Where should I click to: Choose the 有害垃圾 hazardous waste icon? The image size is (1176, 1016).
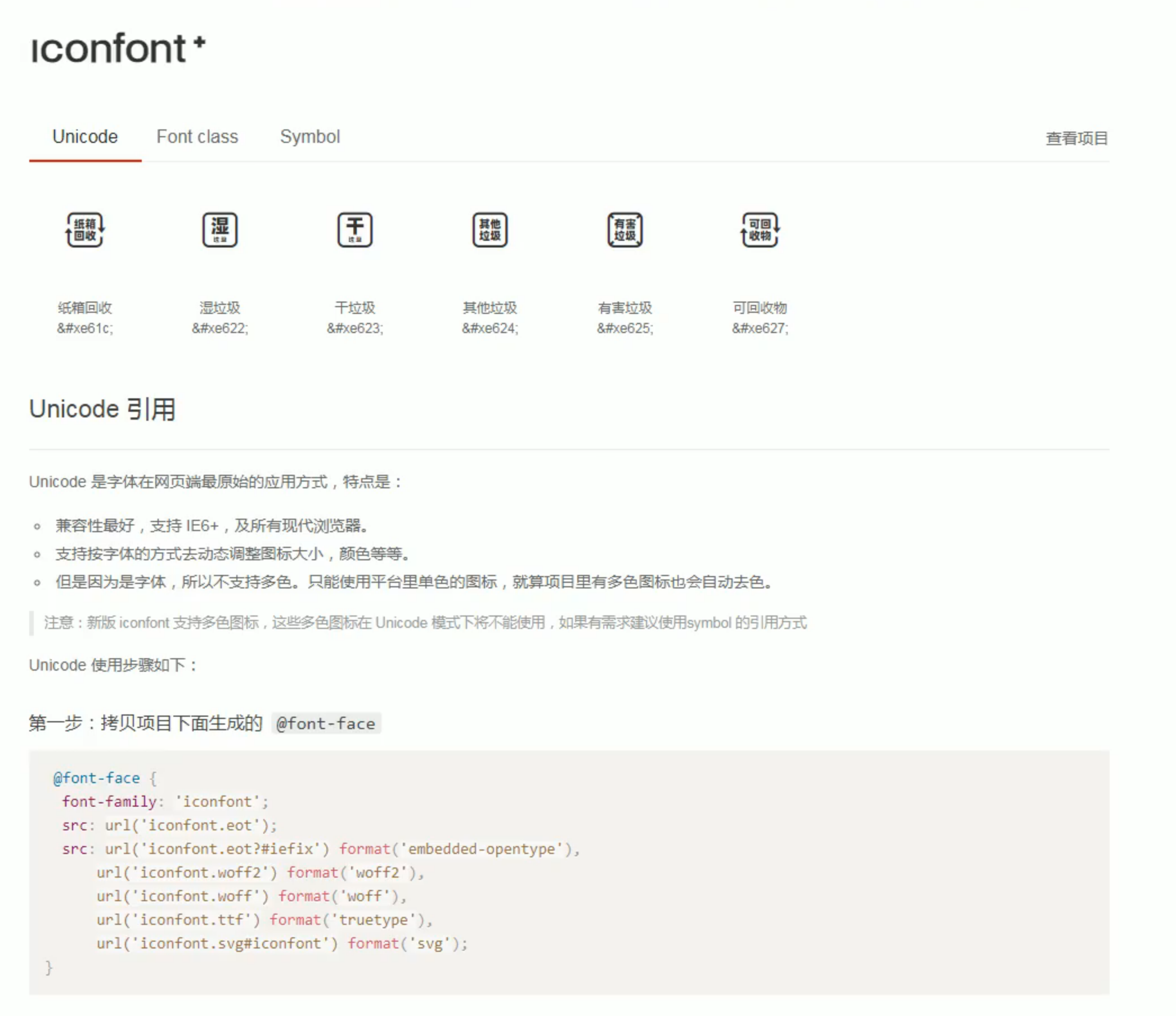(x=625, y=230)
